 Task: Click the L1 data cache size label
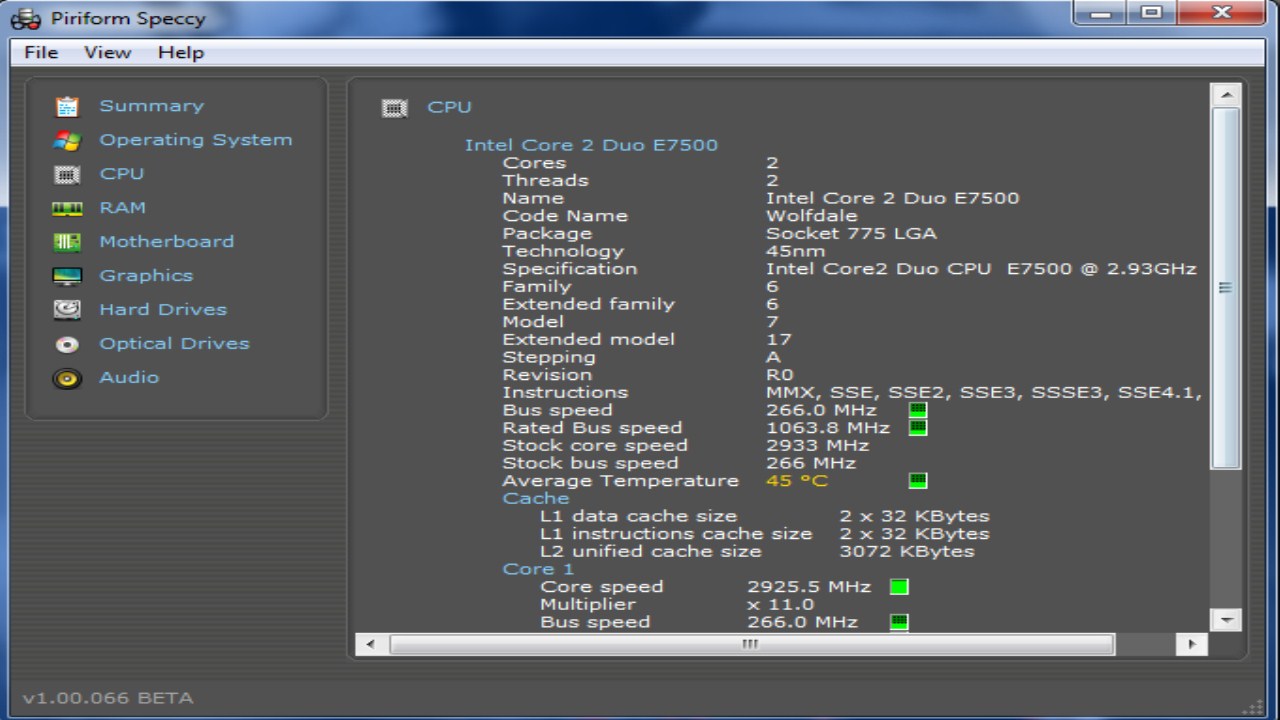coord(638,516)
